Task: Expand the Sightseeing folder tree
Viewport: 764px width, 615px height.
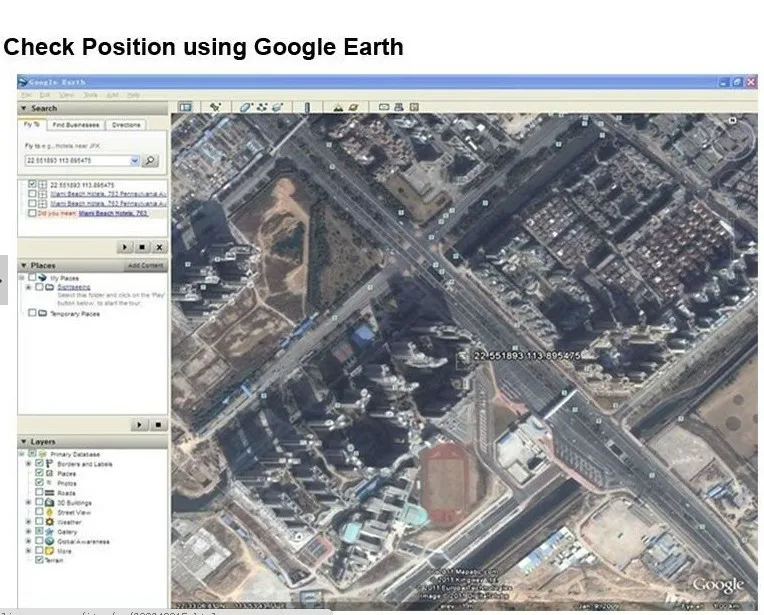Action: click(28, 287)
